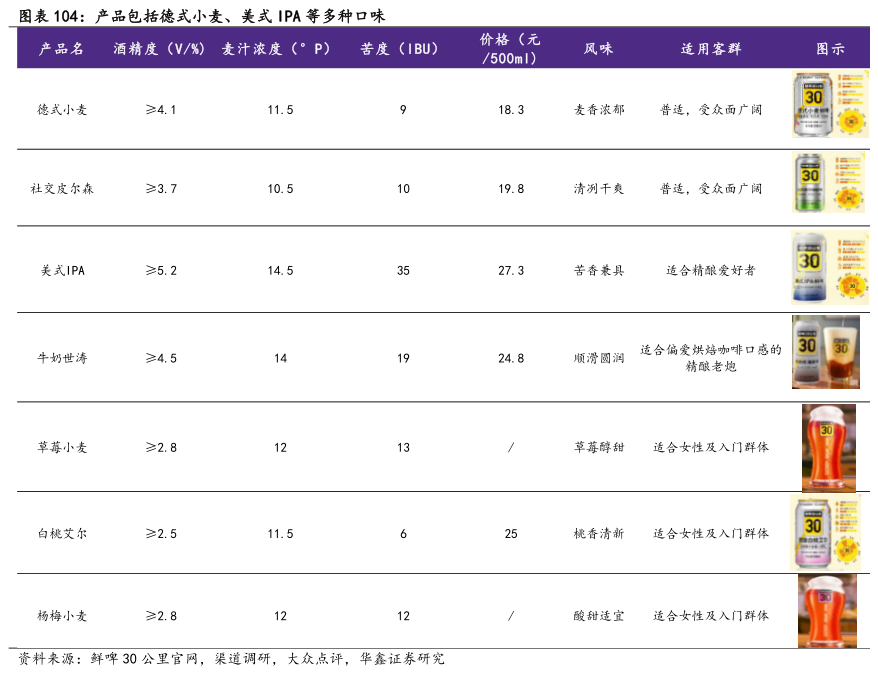Select the 白桃艾尔 can image
This screenshot has height=694, width=878.
point(825,533)
